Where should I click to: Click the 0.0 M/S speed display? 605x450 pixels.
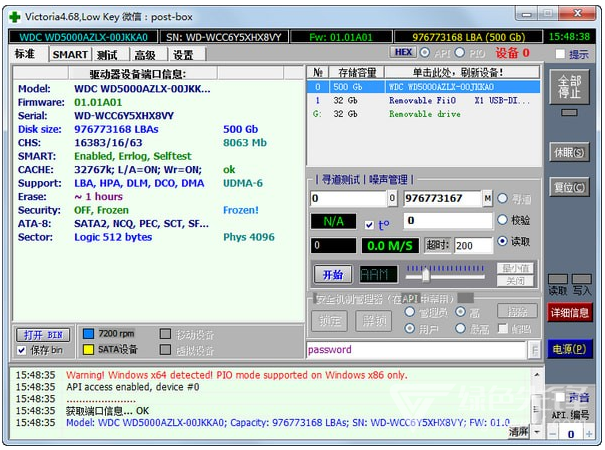[390, 245]
